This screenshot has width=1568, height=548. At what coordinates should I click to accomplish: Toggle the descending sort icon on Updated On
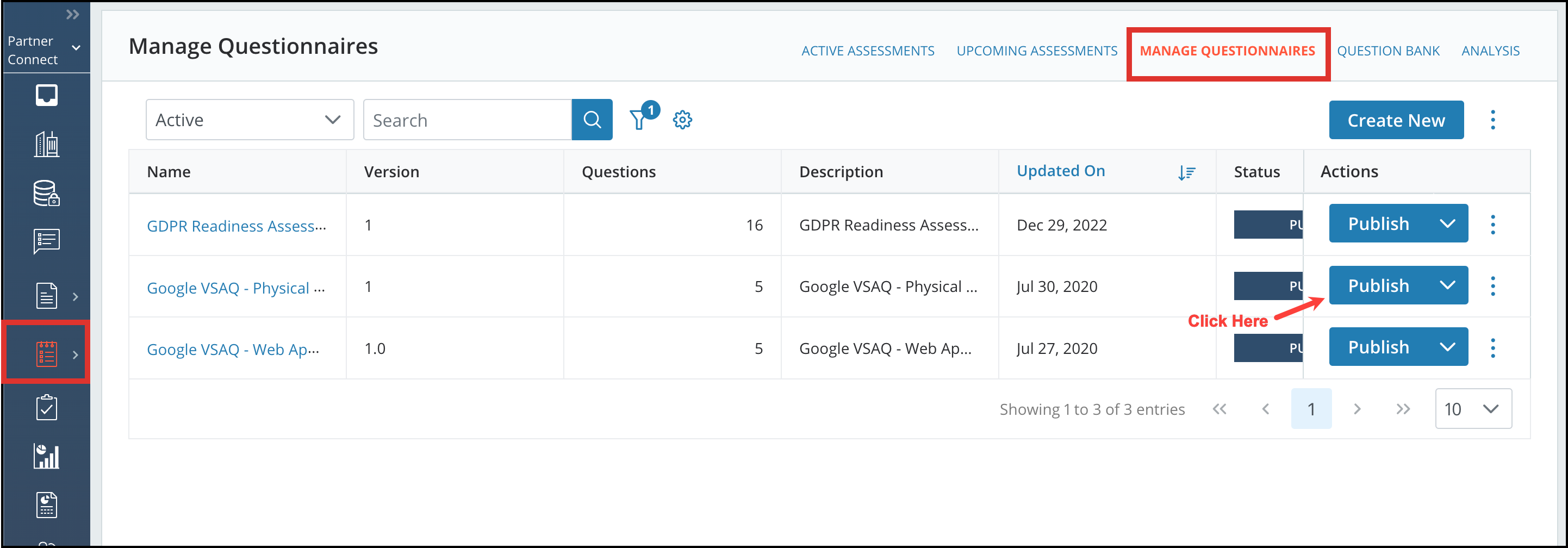(1186, 173)
